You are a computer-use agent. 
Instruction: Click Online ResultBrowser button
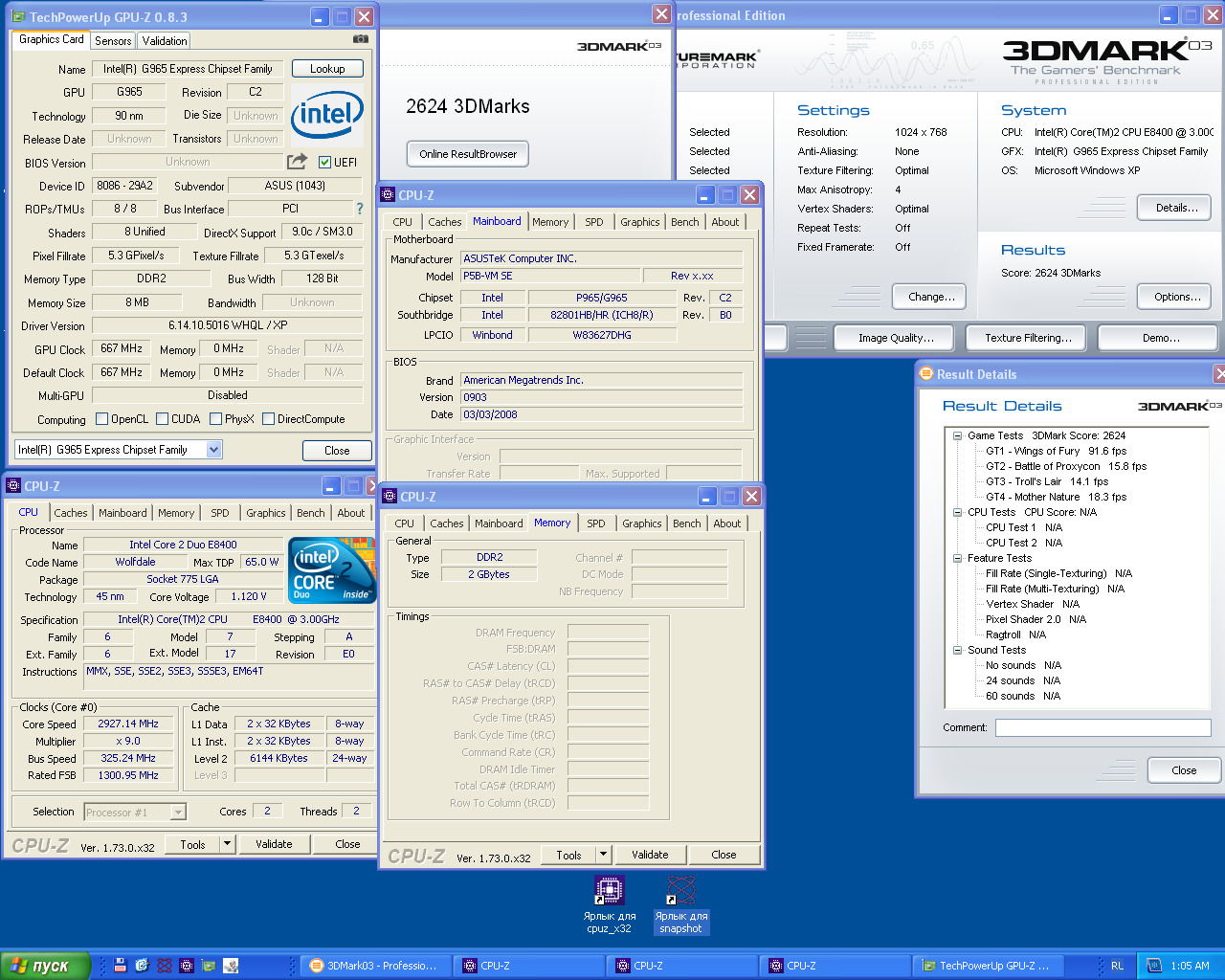coord(468,154)
